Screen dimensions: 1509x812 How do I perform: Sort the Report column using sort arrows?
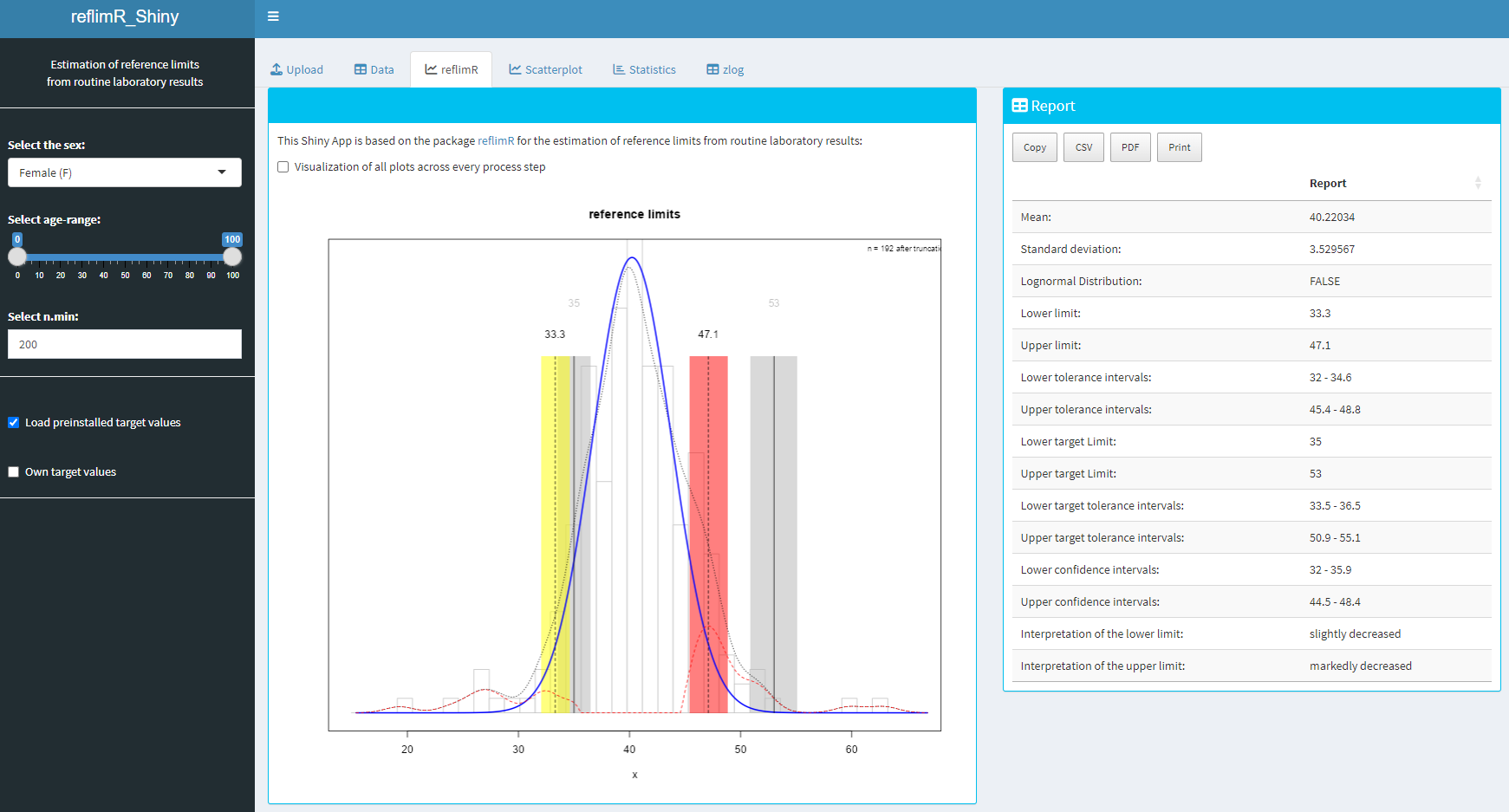tap(1478, 183)
